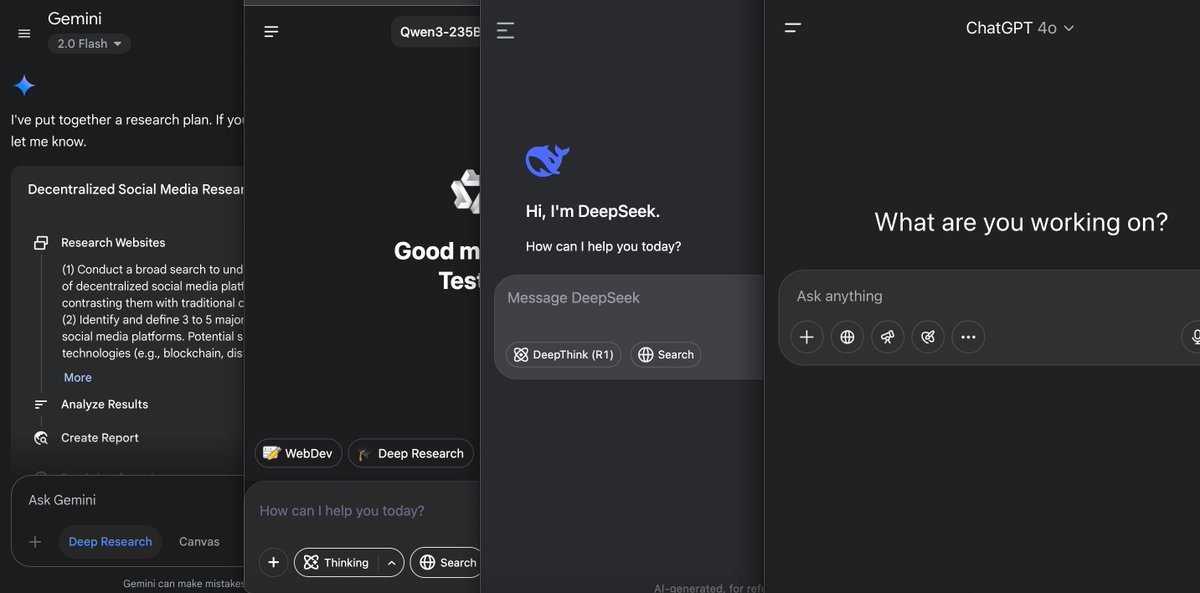Focus the Qwen How can I help input
The width and height of the screenshot is (1200, 593).
tap(342, 511)
